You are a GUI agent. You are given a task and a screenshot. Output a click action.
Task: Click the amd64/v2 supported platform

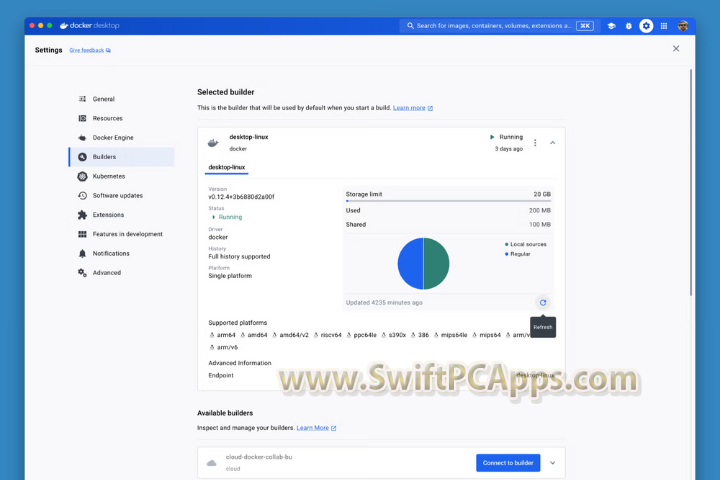(x=290, y=335)
